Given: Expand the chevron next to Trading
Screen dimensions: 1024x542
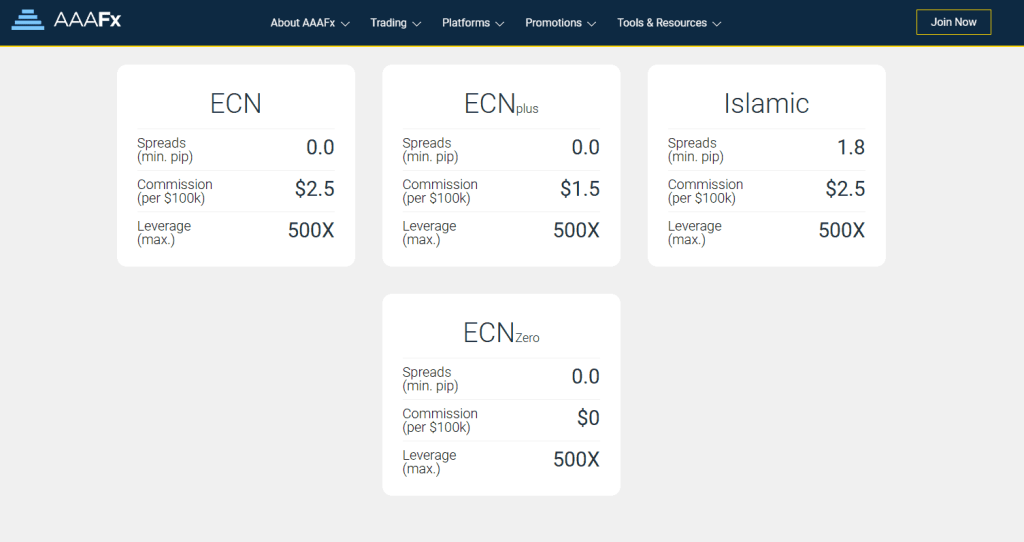Looking at the screenshot, I should coord(417,24).
